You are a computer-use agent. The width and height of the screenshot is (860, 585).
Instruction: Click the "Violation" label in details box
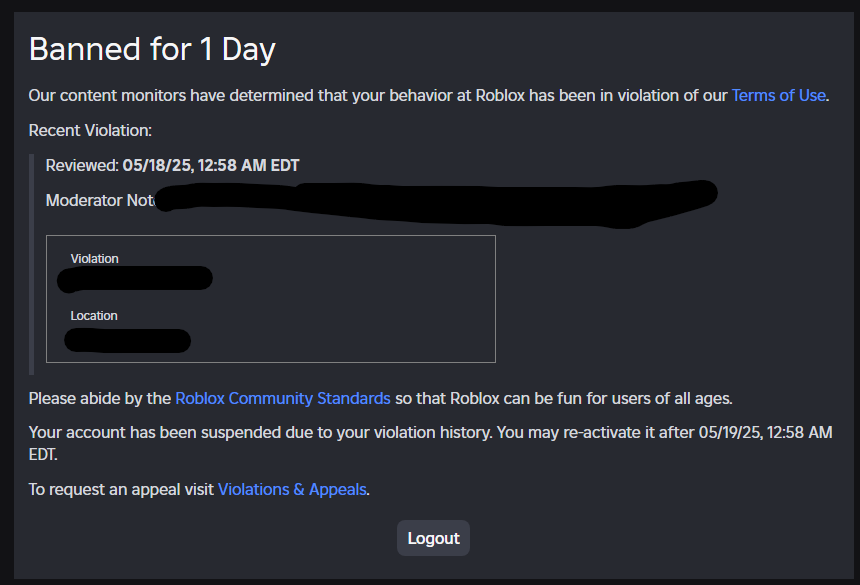point(94,259)
